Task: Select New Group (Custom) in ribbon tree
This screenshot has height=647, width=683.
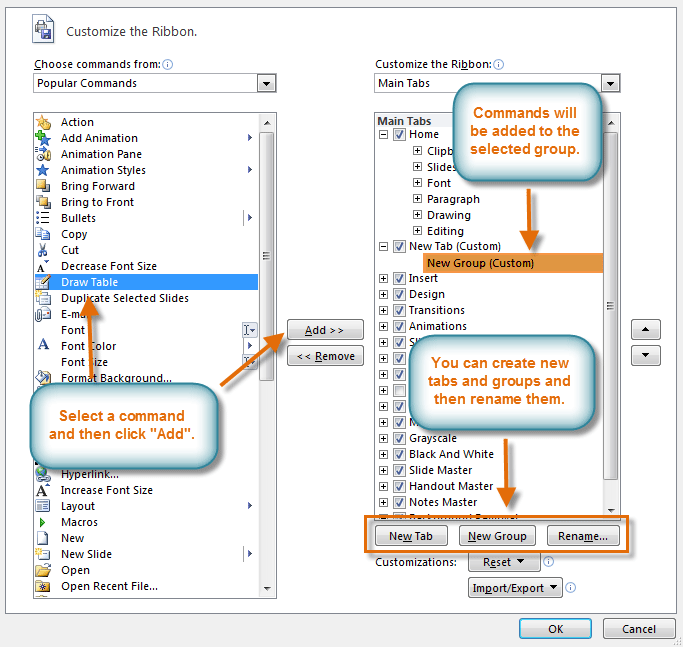Action: (x=513, y=263)
